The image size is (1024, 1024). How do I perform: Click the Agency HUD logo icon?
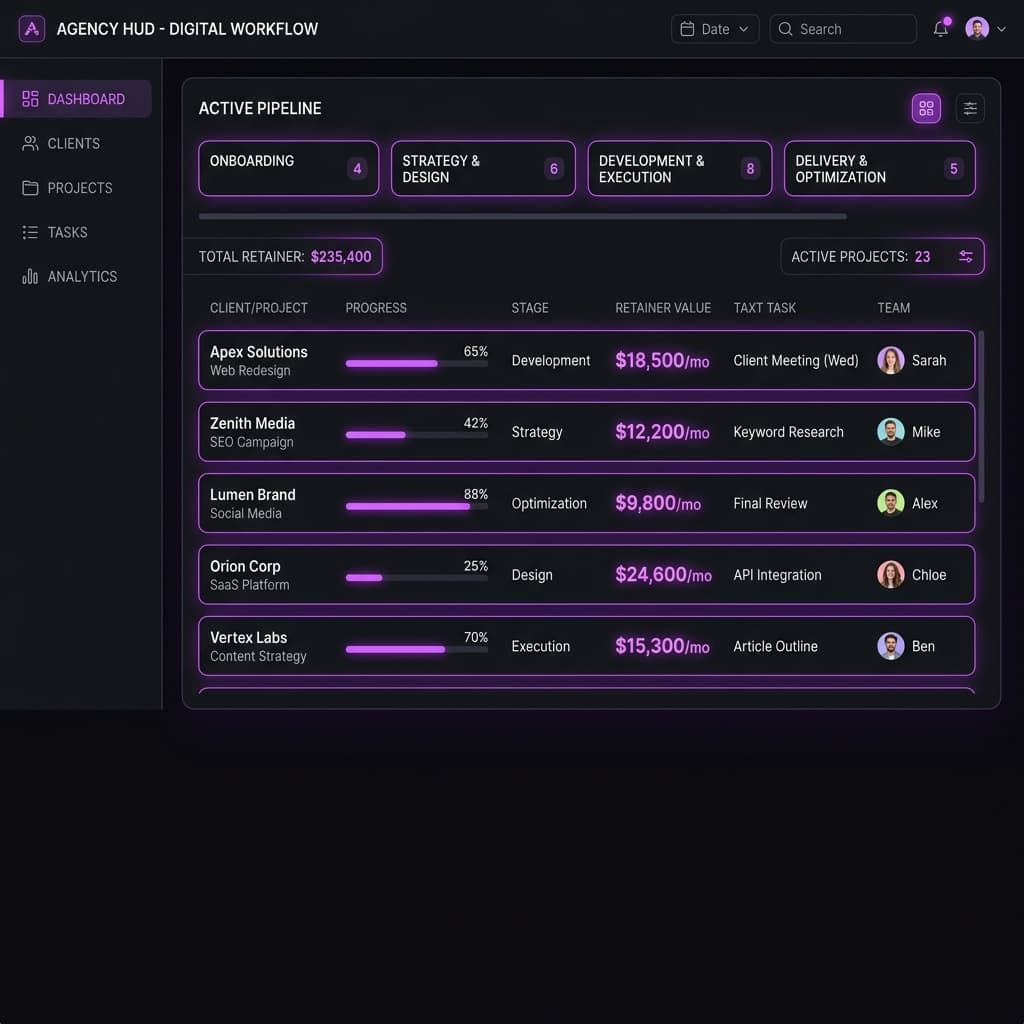pyautogui.click(x=31, y=29)
